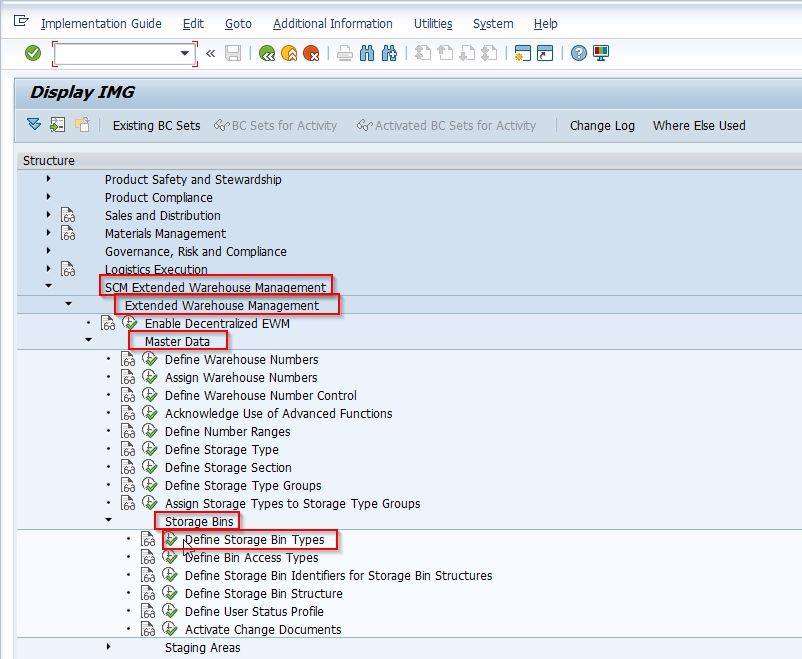Click the green Back arrow icon

tap(267, 53)
